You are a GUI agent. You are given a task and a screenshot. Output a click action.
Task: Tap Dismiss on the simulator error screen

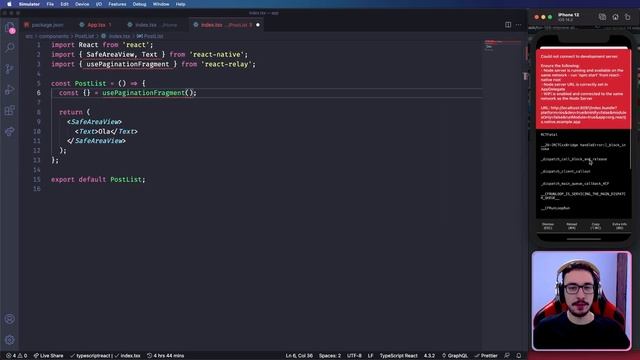(x=548, y=226)
